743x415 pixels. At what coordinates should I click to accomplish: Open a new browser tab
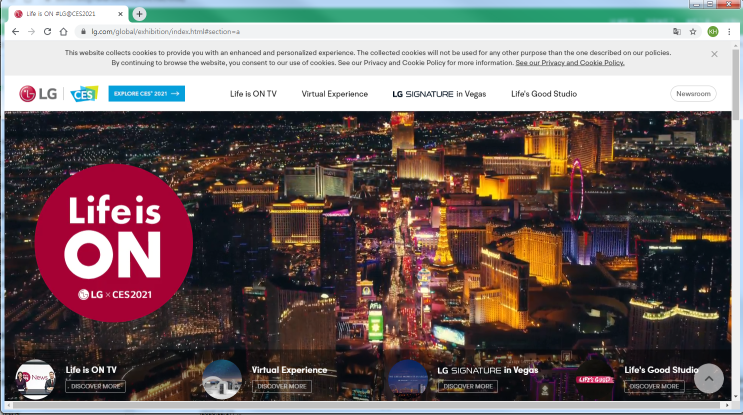click(139, 14)
